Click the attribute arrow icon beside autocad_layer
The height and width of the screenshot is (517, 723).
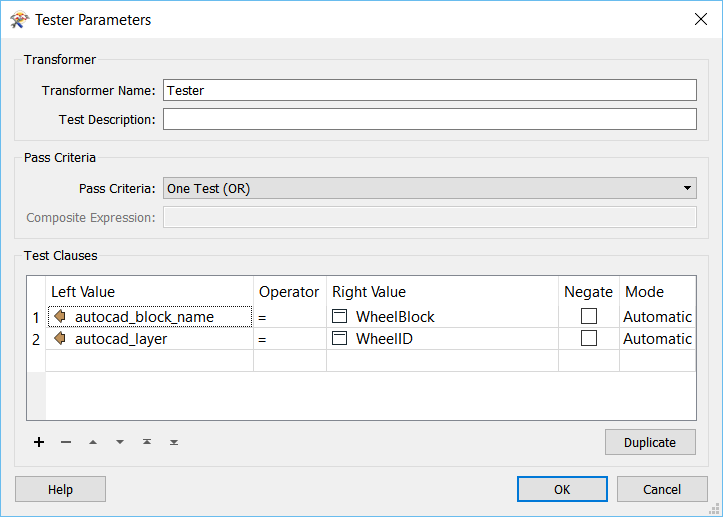60,339
